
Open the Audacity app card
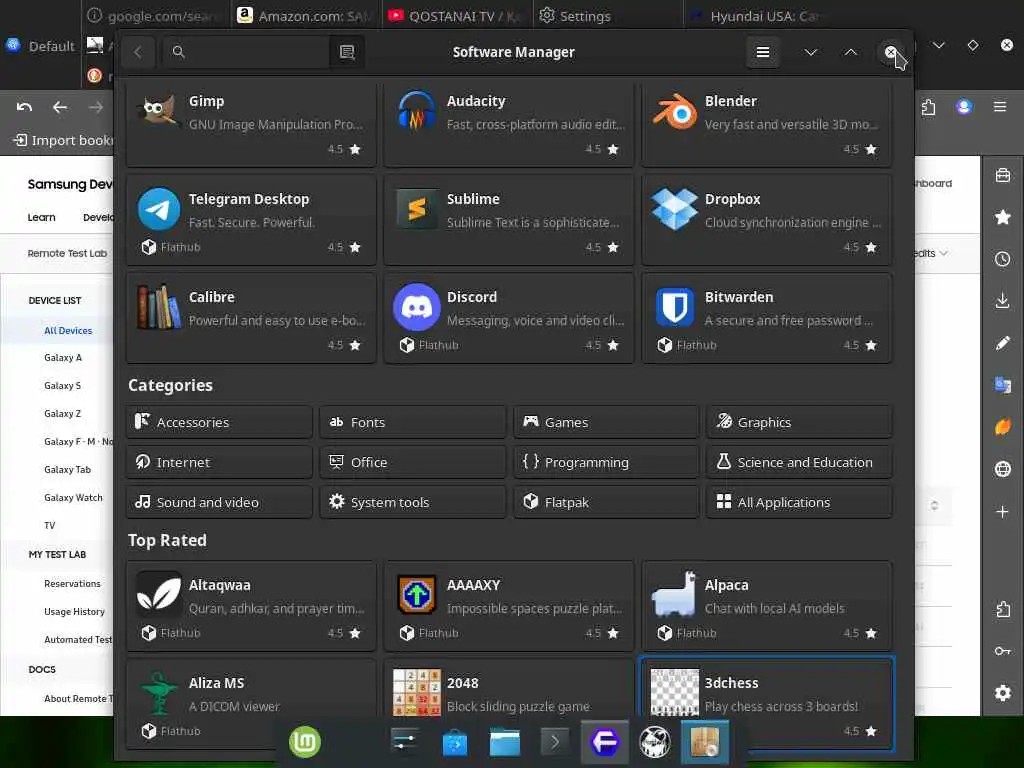pyautogui.click(x=509, y=123)
